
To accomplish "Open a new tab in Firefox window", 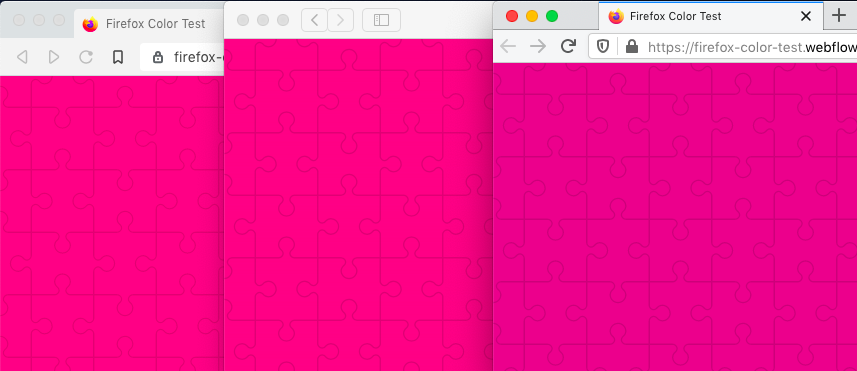I will tap(838, 15).
